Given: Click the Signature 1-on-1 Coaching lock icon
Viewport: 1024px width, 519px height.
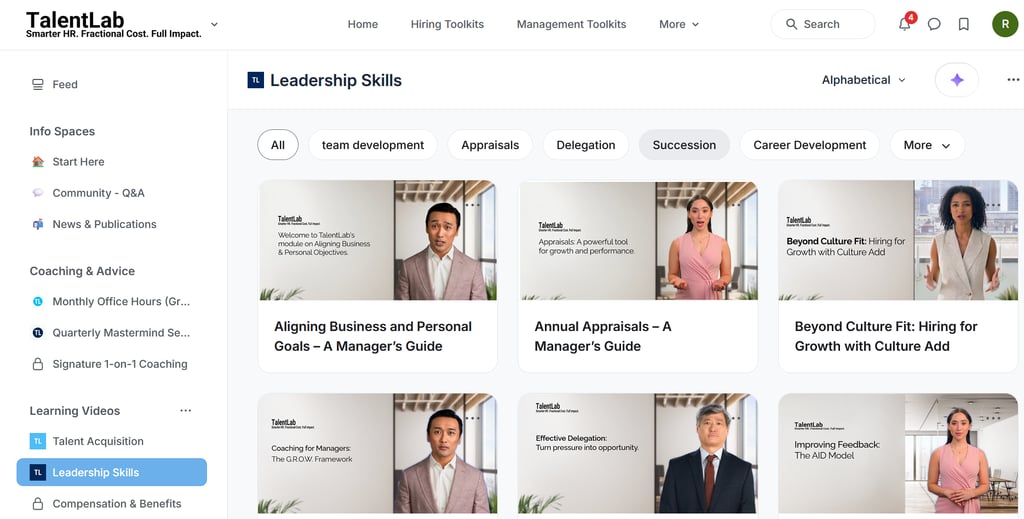Looking at the screenshot, I should (38, 364).
